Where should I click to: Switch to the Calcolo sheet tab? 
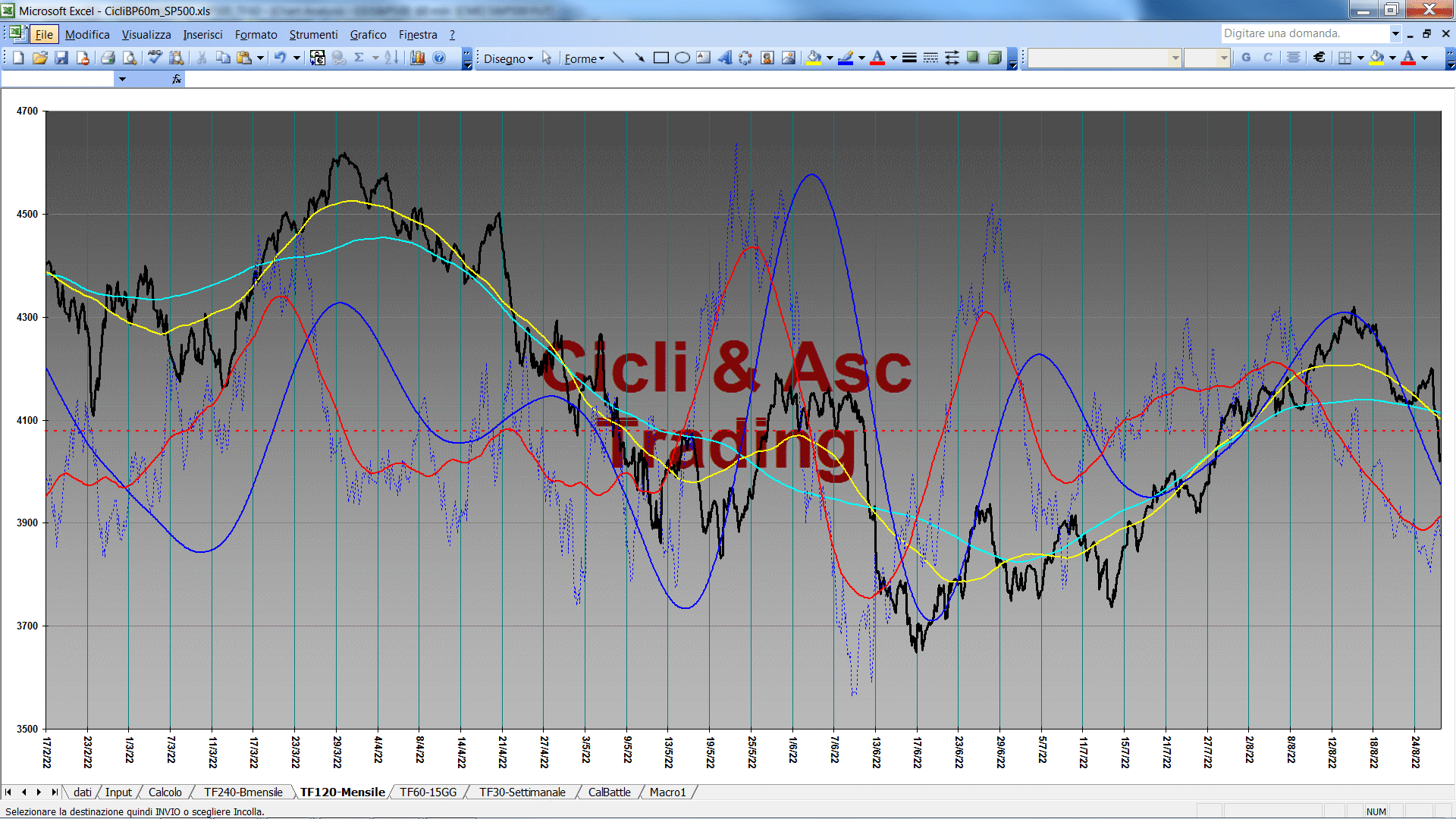(x=165, y=792)
